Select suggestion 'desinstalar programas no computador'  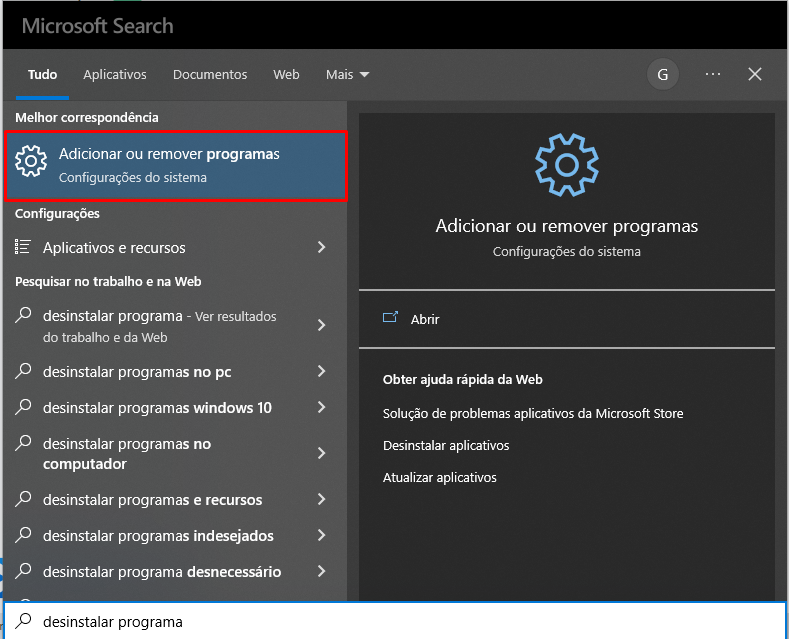tap(176, 454)
